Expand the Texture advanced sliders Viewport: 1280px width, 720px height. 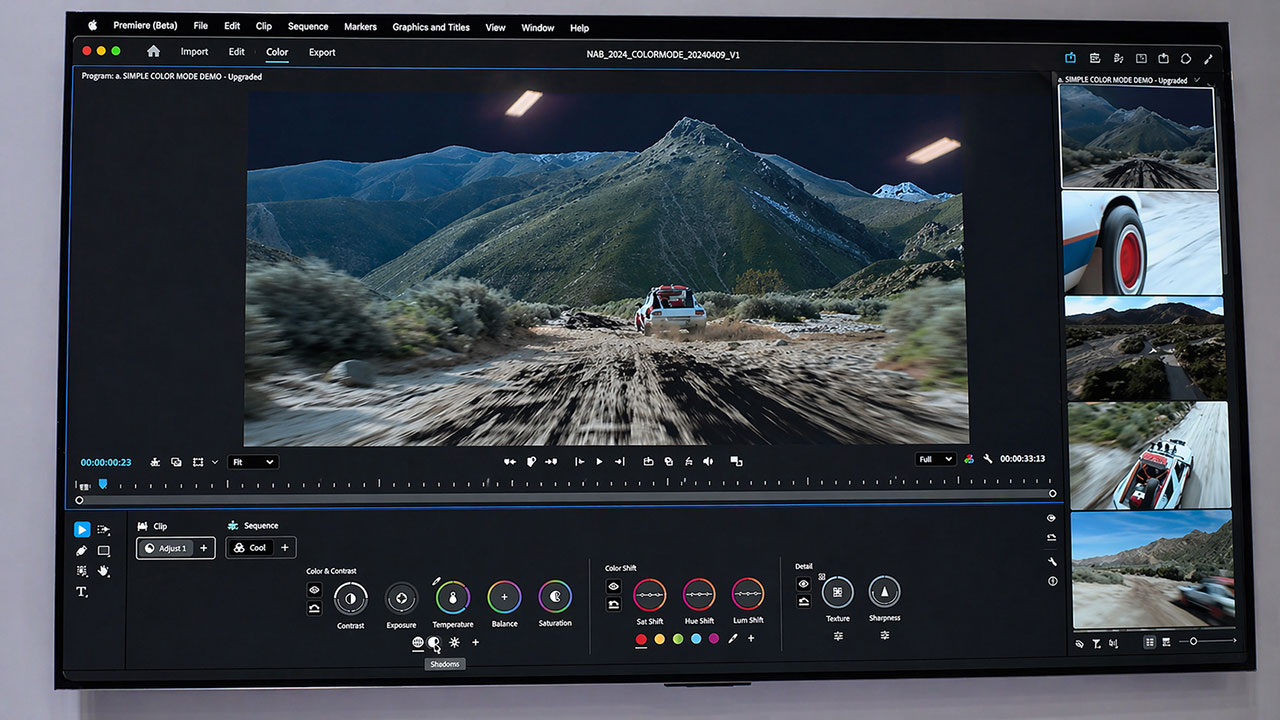click(x=838, y=636)
